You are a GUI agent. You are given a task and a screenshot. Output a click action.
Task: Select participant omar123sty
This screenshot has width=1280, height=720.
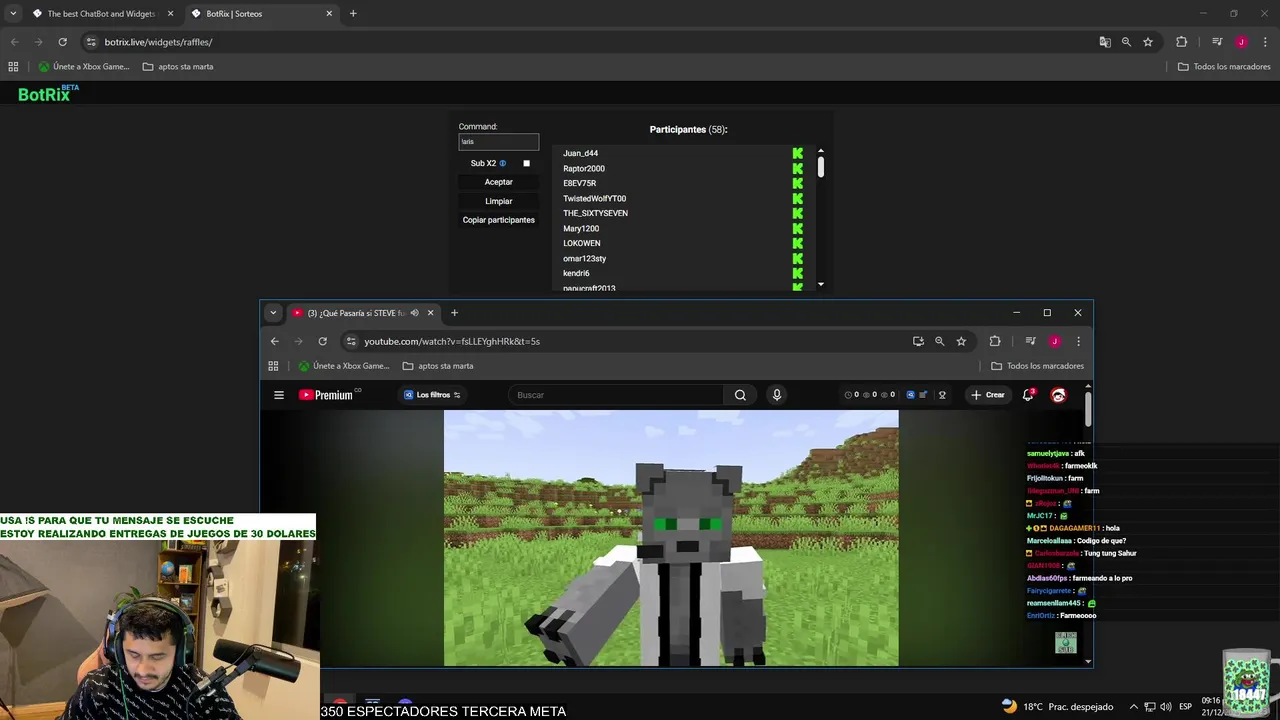pos(584,258)
